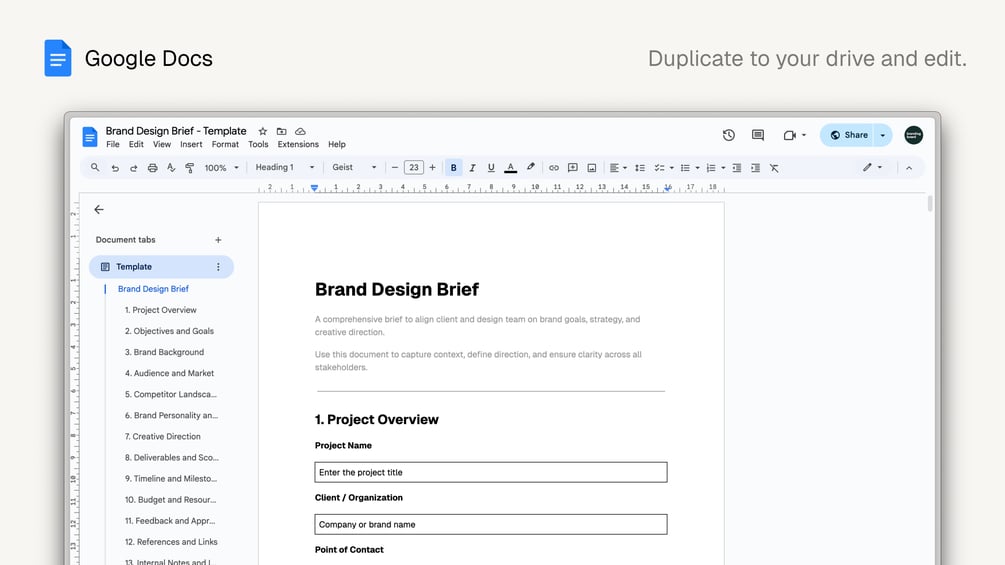
Task: Open the Insert menu
Action: [x=191, y=144]
